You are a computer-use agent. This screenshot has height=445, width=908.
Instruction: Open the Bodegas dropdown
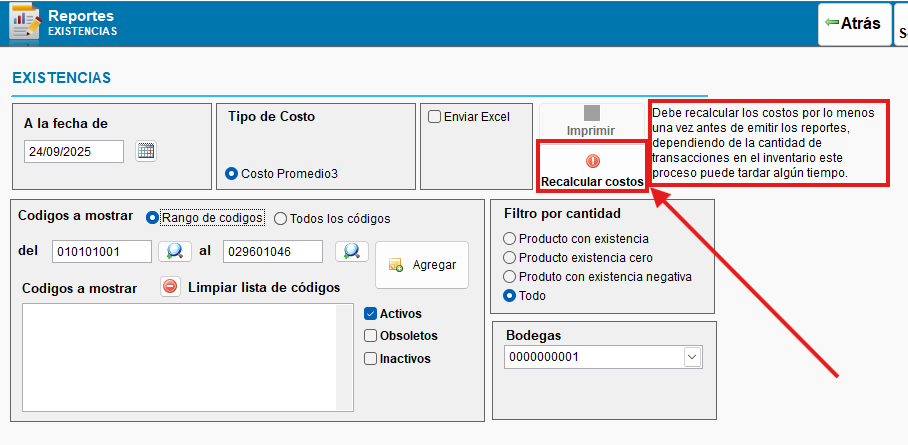point(693,357)
